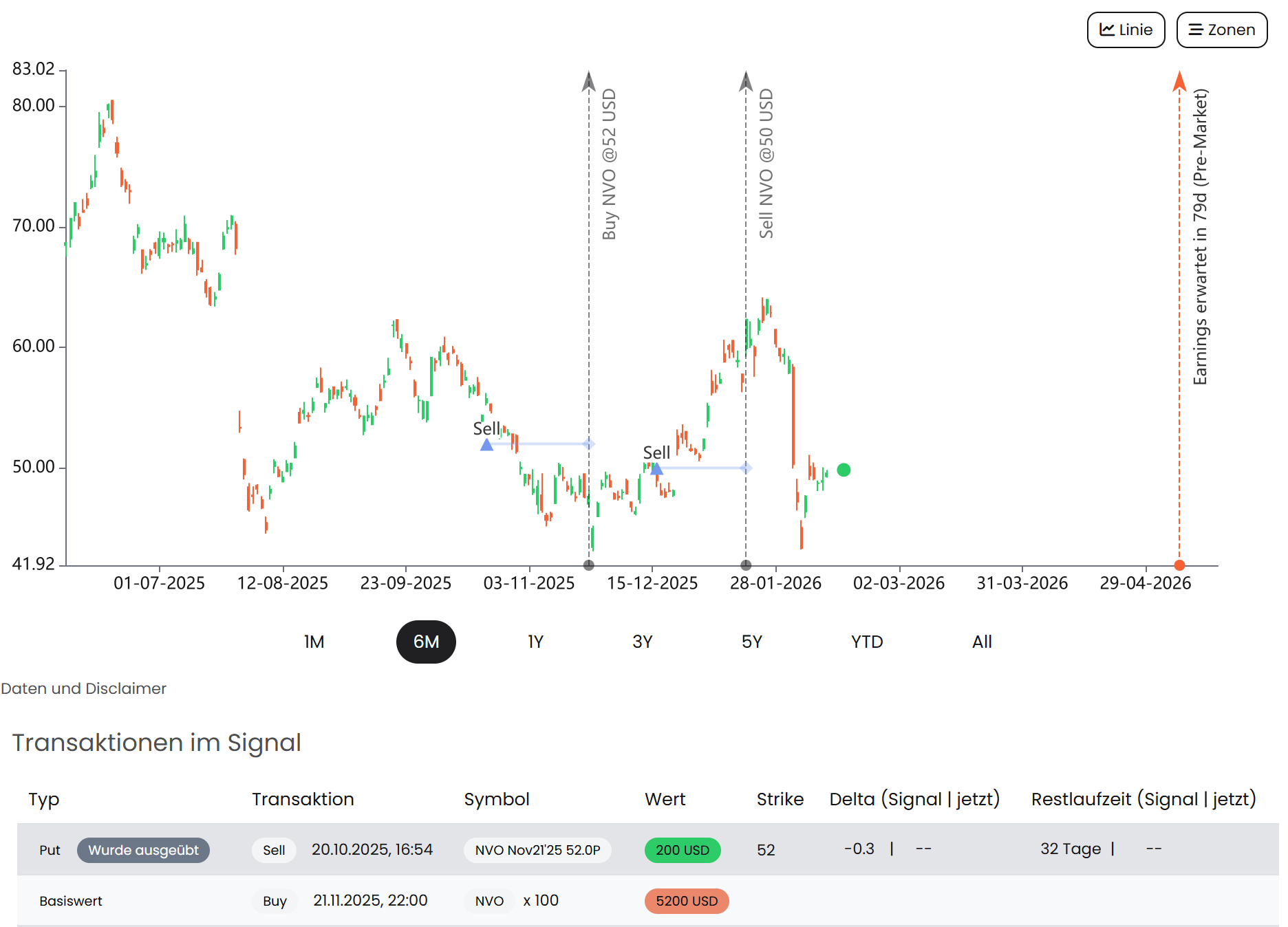Select the 1M time range
Viewport: 1288px width, 927px height.
click(x=314, y=642)
